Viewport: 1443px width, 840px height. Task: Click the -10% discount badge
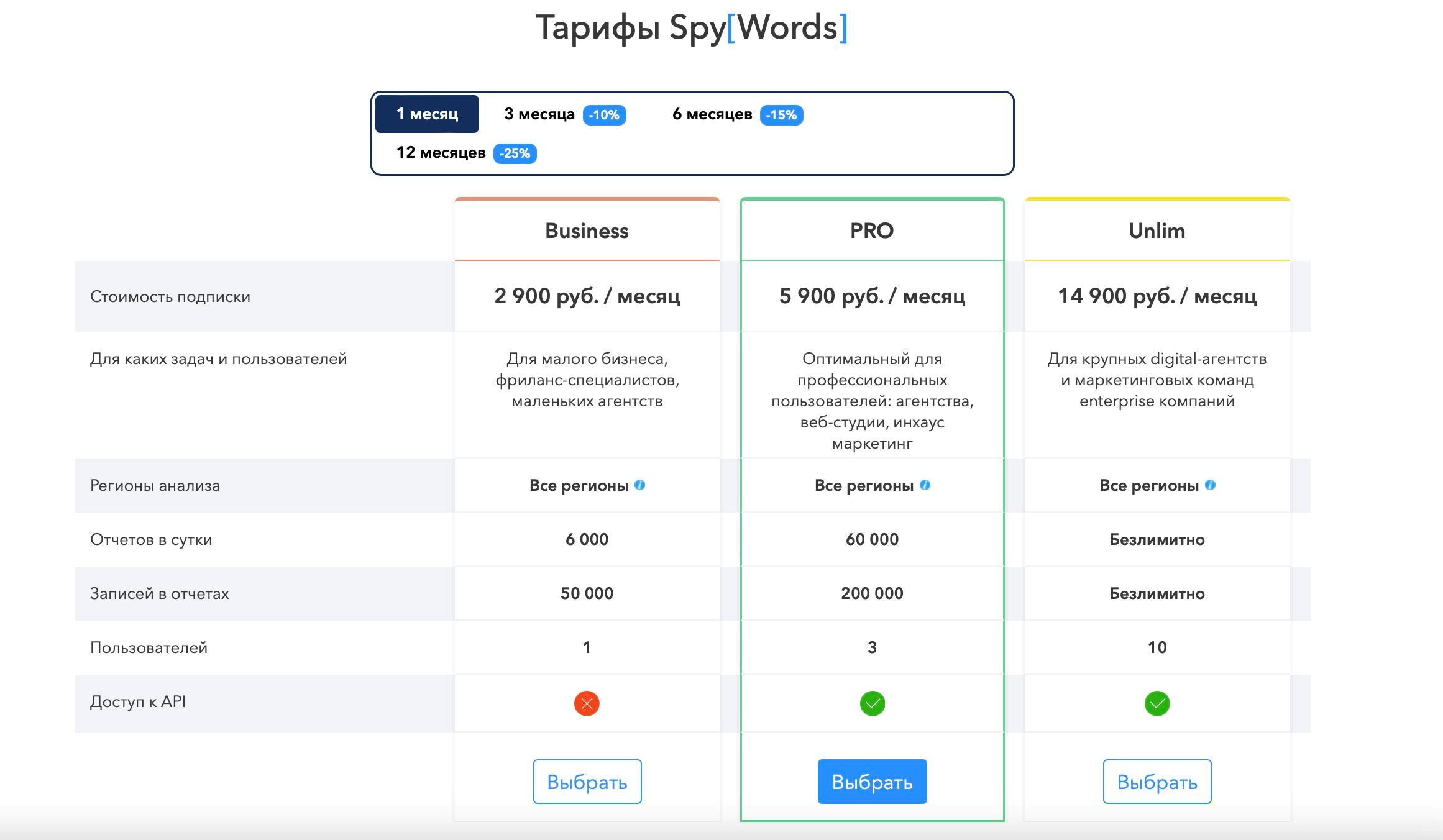[x=604, y=115]
